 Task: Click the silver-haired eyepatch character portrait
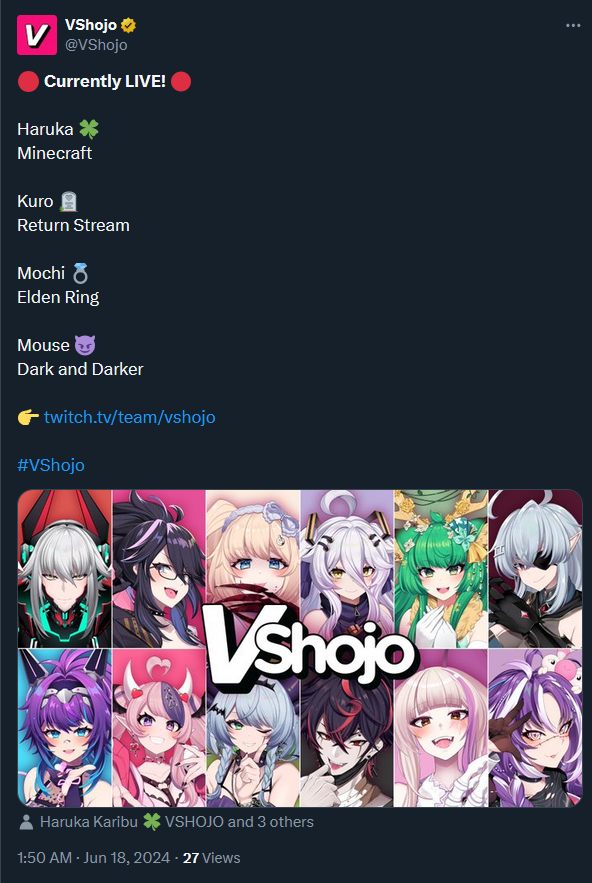[x=535, y=569]
